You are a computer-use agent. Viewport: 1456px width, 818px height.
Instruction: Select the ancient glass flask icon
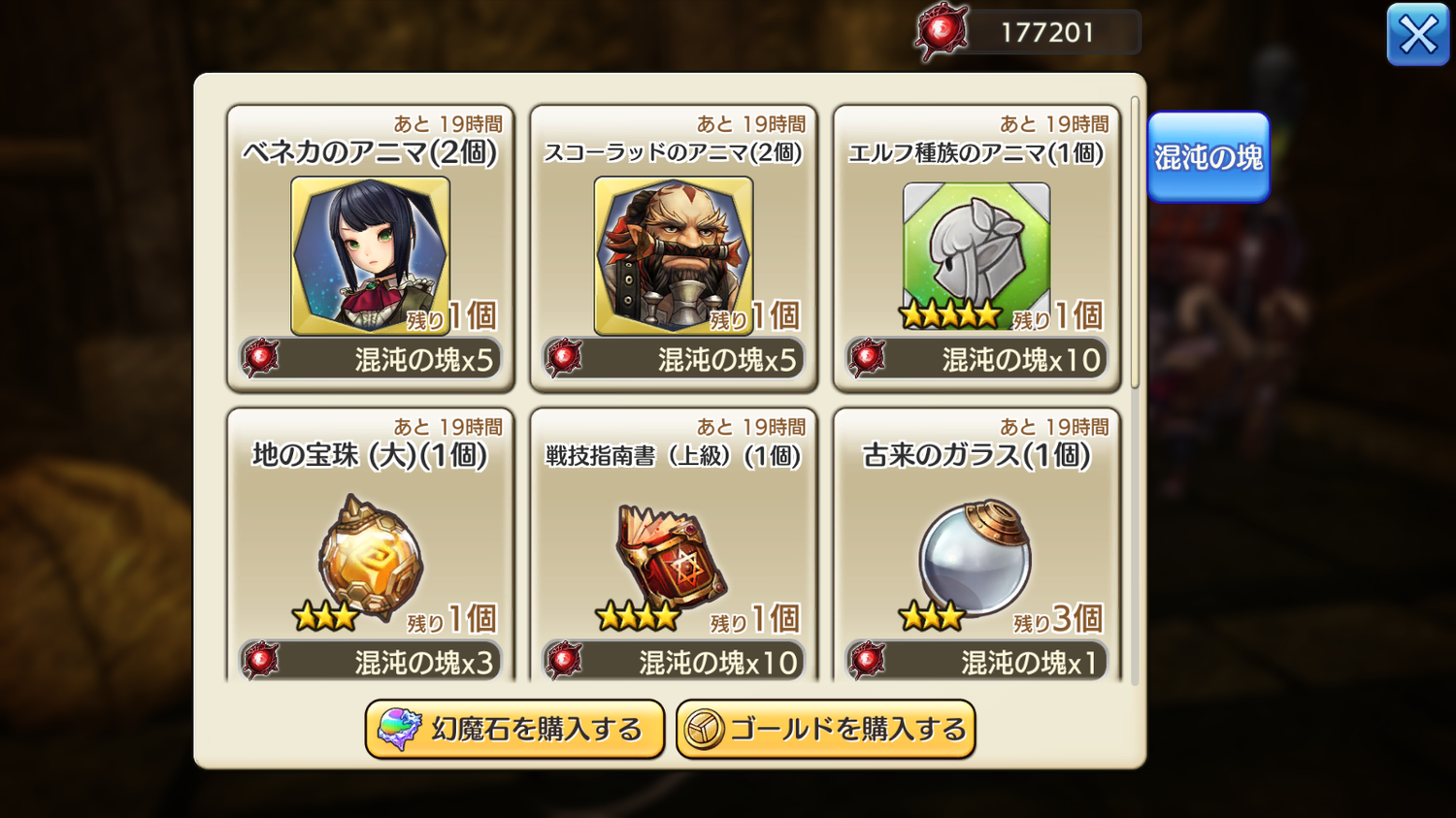976,557
